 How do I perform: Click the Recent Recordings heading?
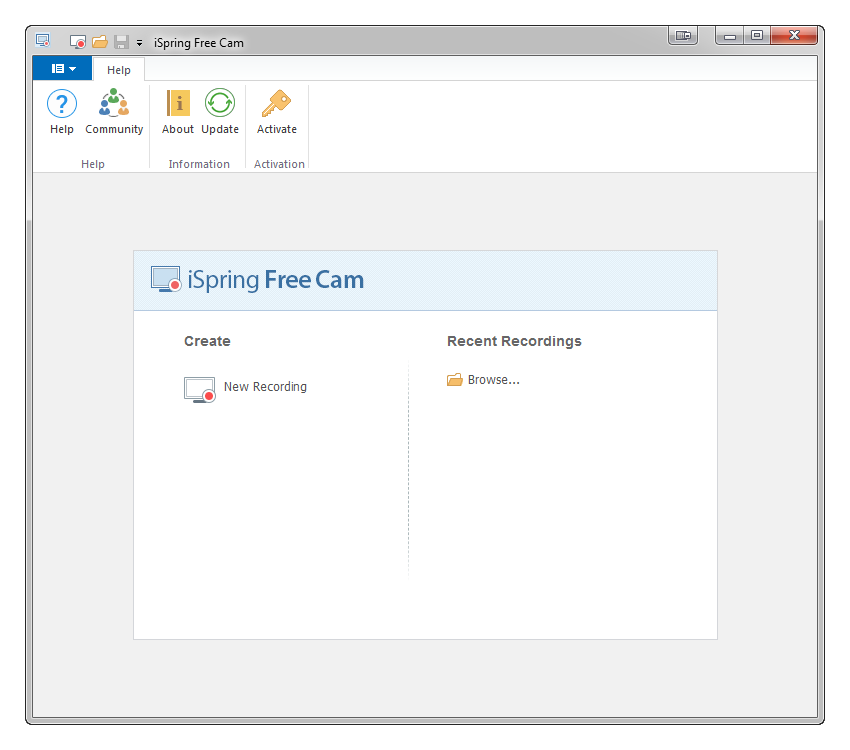click(514, 341)
